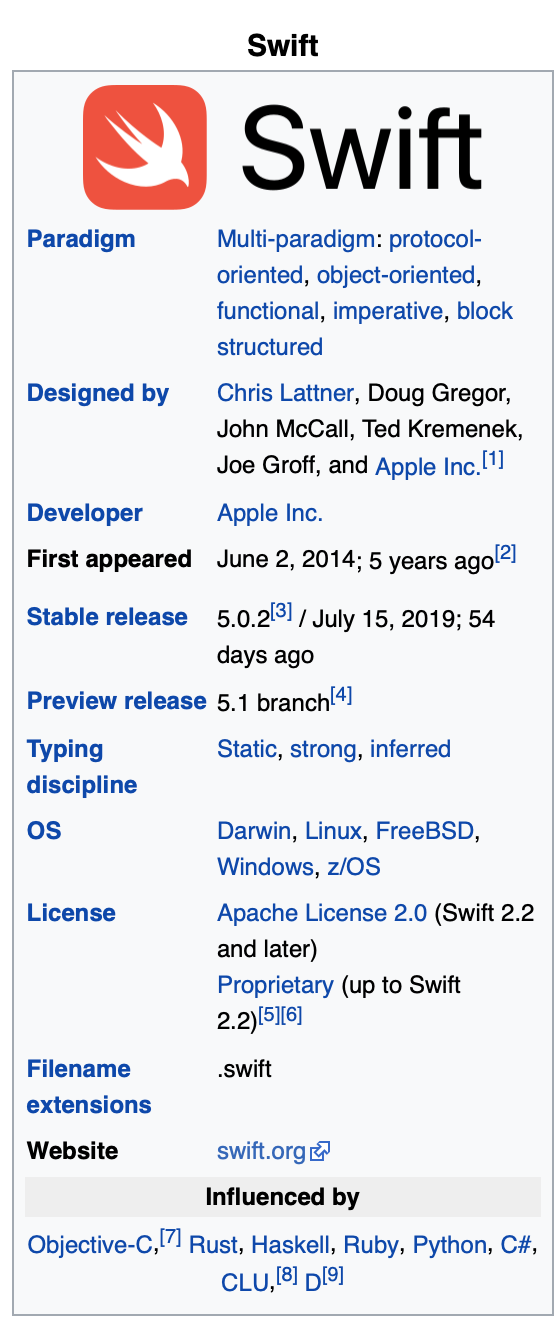Click the Swift bird logo image
The image size is (558, 1326).
coord(145,147)
